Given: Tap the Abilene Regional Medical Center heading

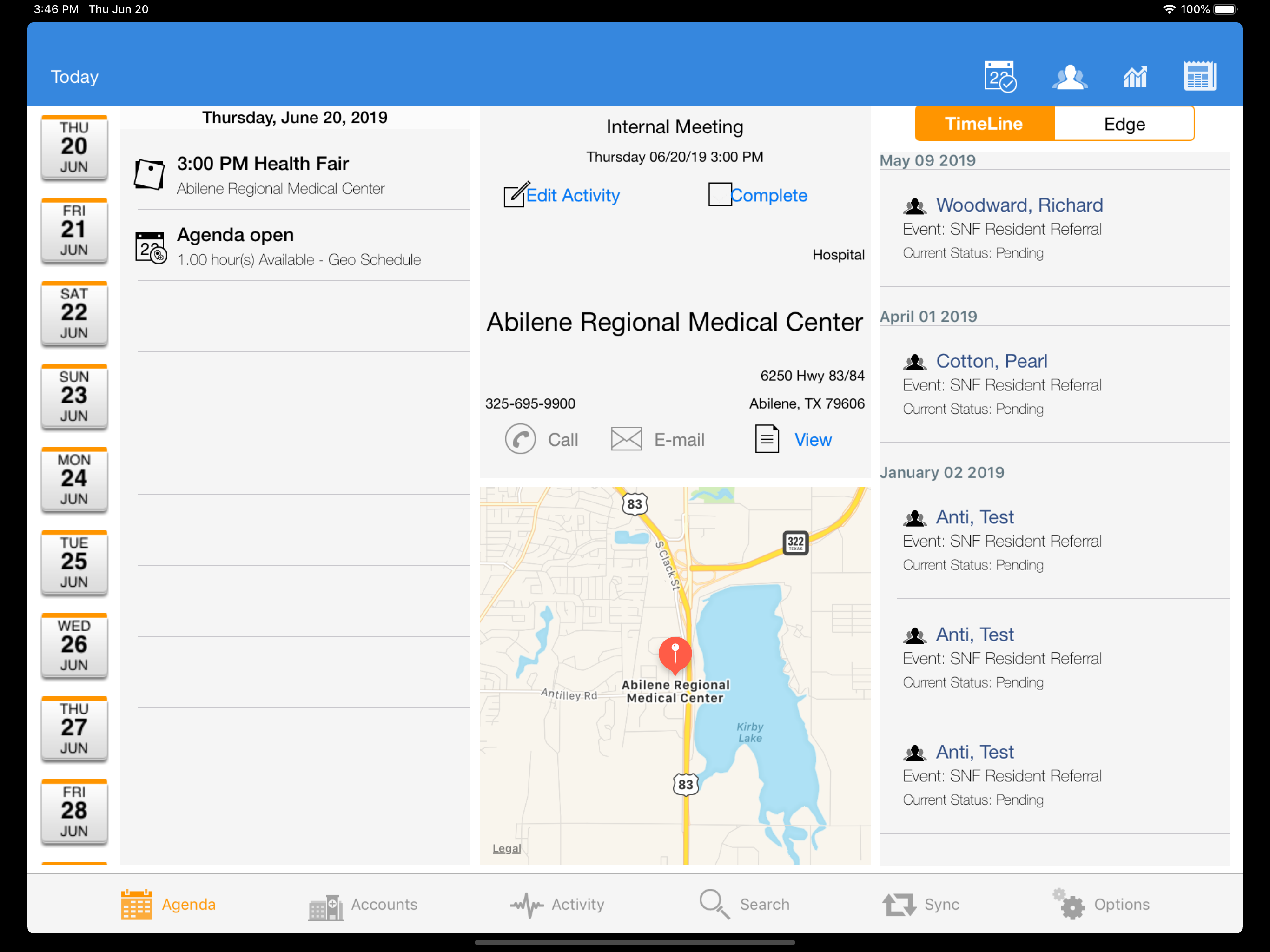Looking at the screenshot, I should pyautogui.click(x=675, y=322).
